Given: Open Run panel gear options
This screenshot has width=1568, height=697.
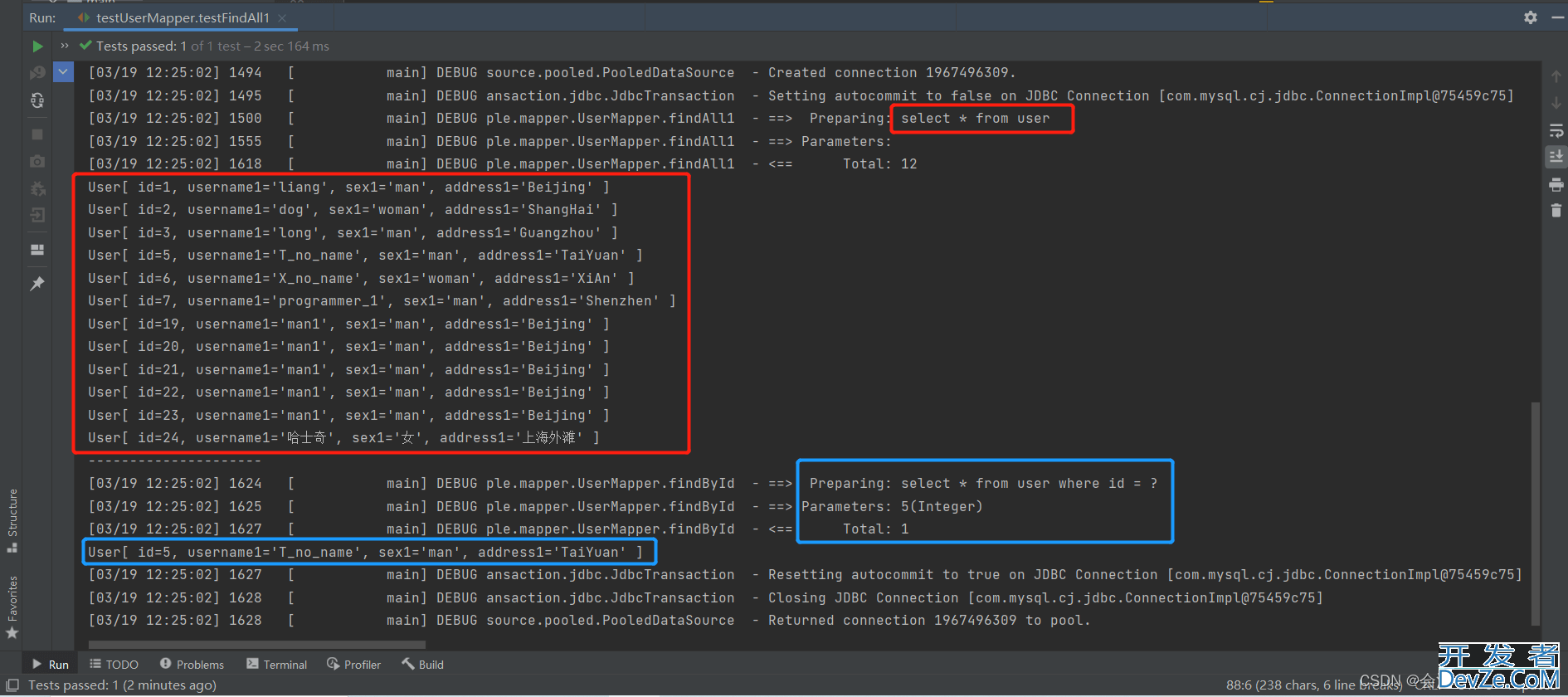Looking at the screenshot, I should point(1531,17).
